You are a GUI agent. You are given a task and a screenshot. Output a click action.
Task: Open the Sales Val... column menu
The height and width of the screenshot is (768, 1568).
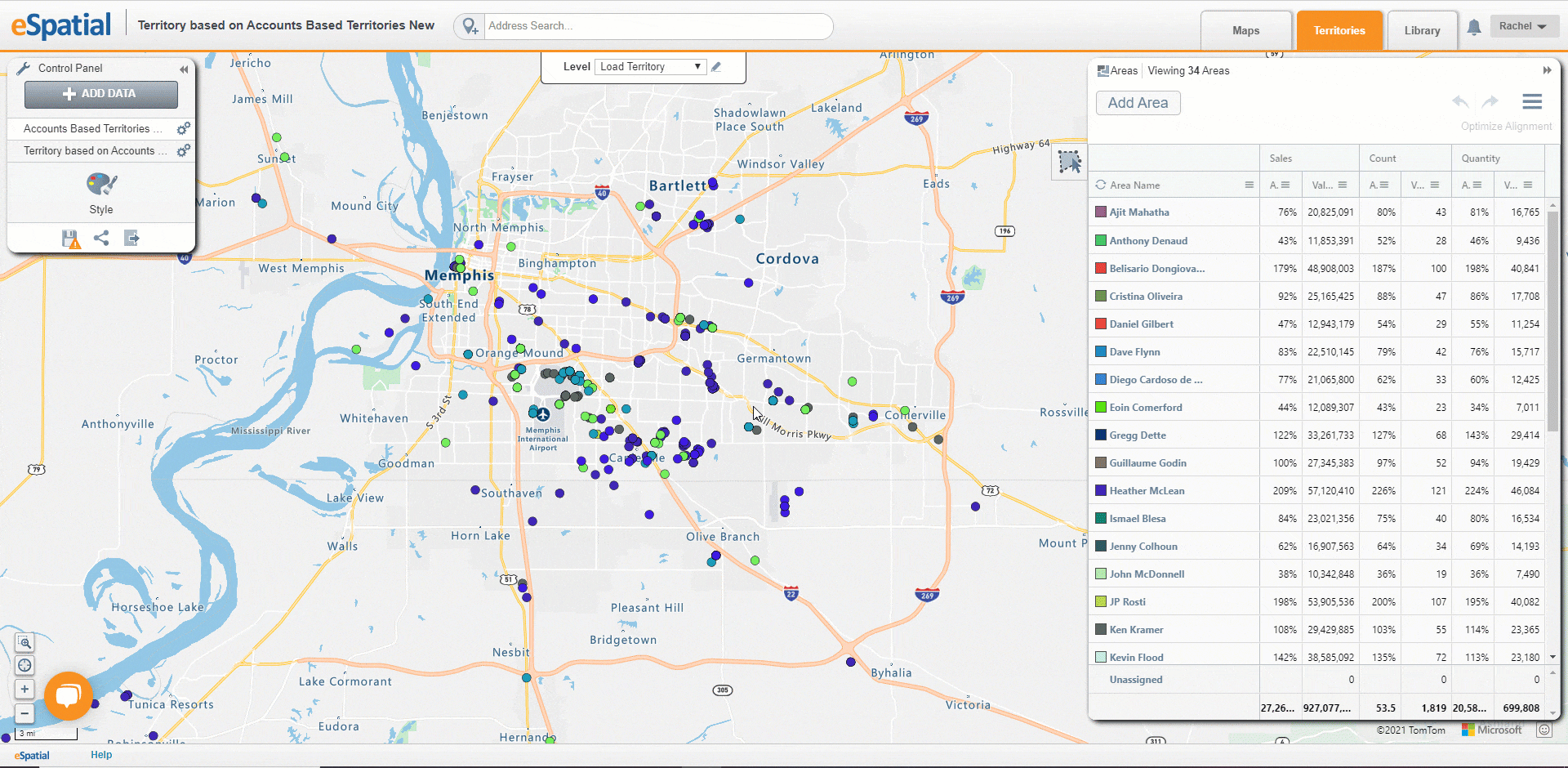point(1343,185)
